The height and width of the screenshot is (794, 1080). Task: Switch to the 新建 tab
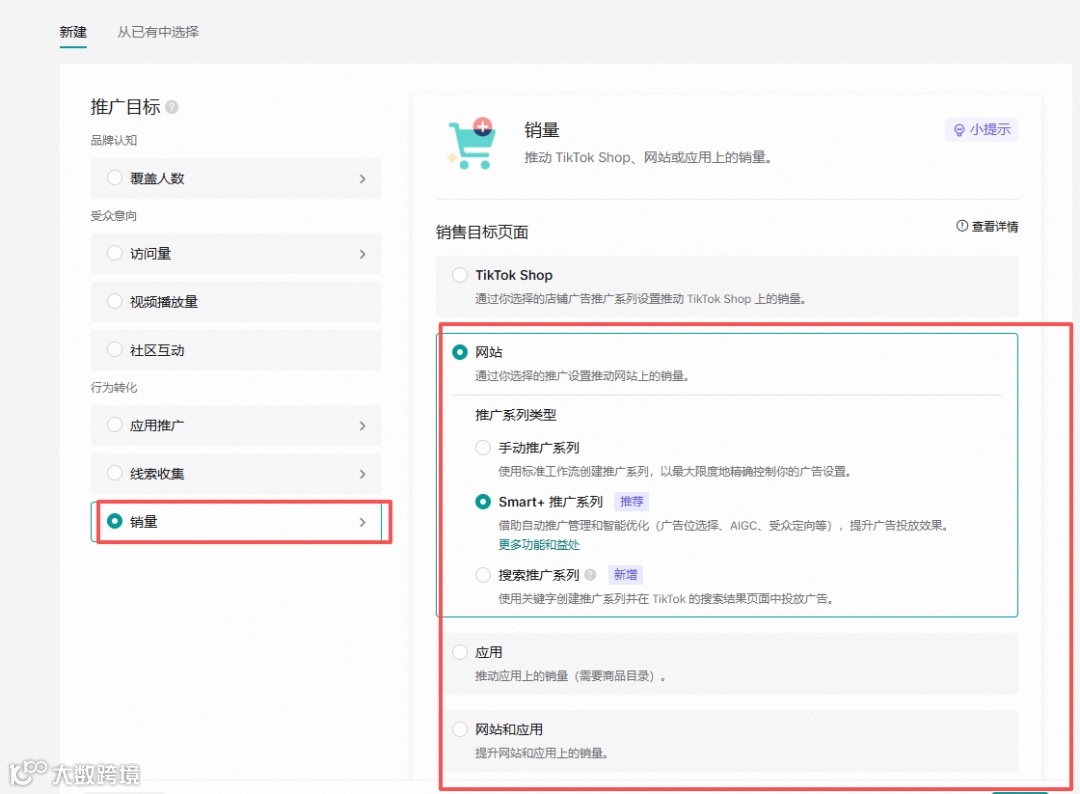[73, 32]
